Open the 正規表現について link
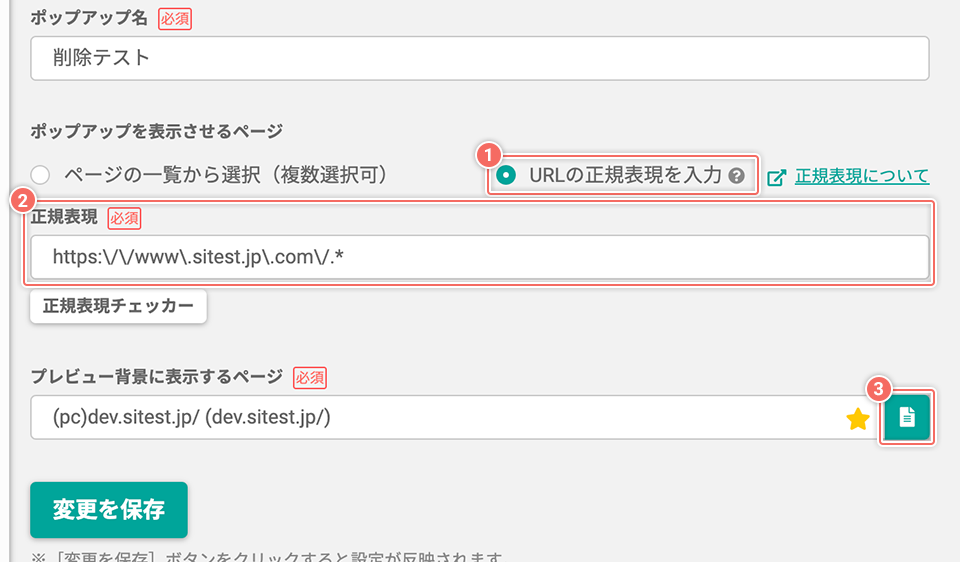This screenshot has width=960, height=562. 862,176
